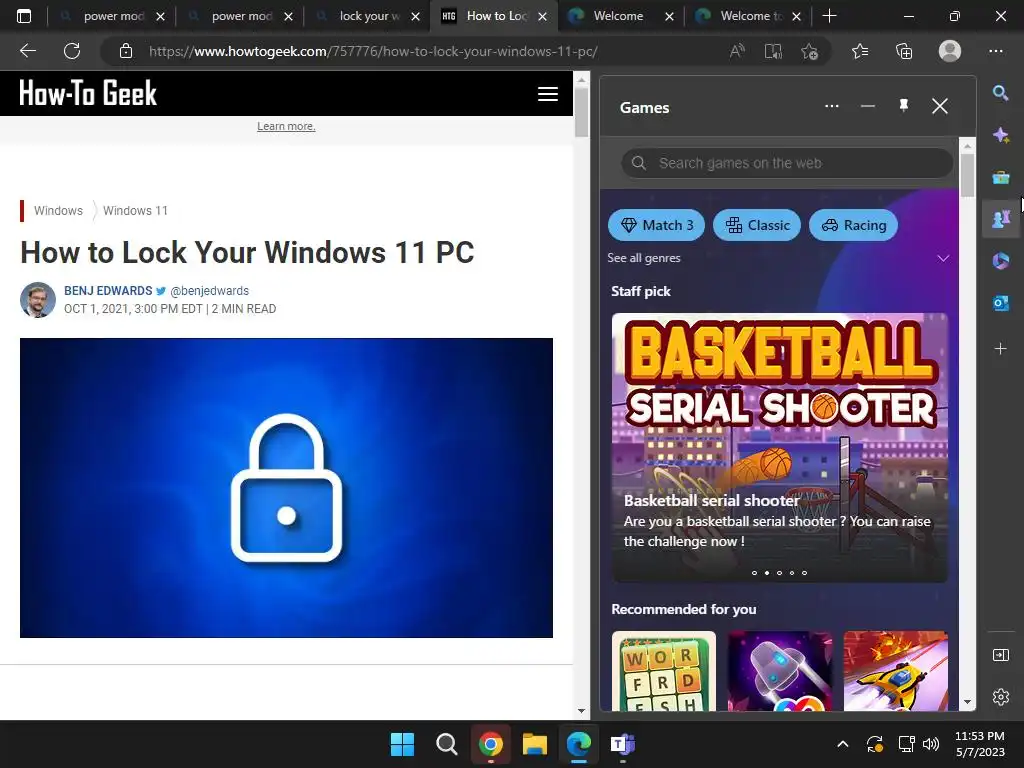Open the Windows Start menu
This screenshot has height=768, width=1024.
coord(402,744)
